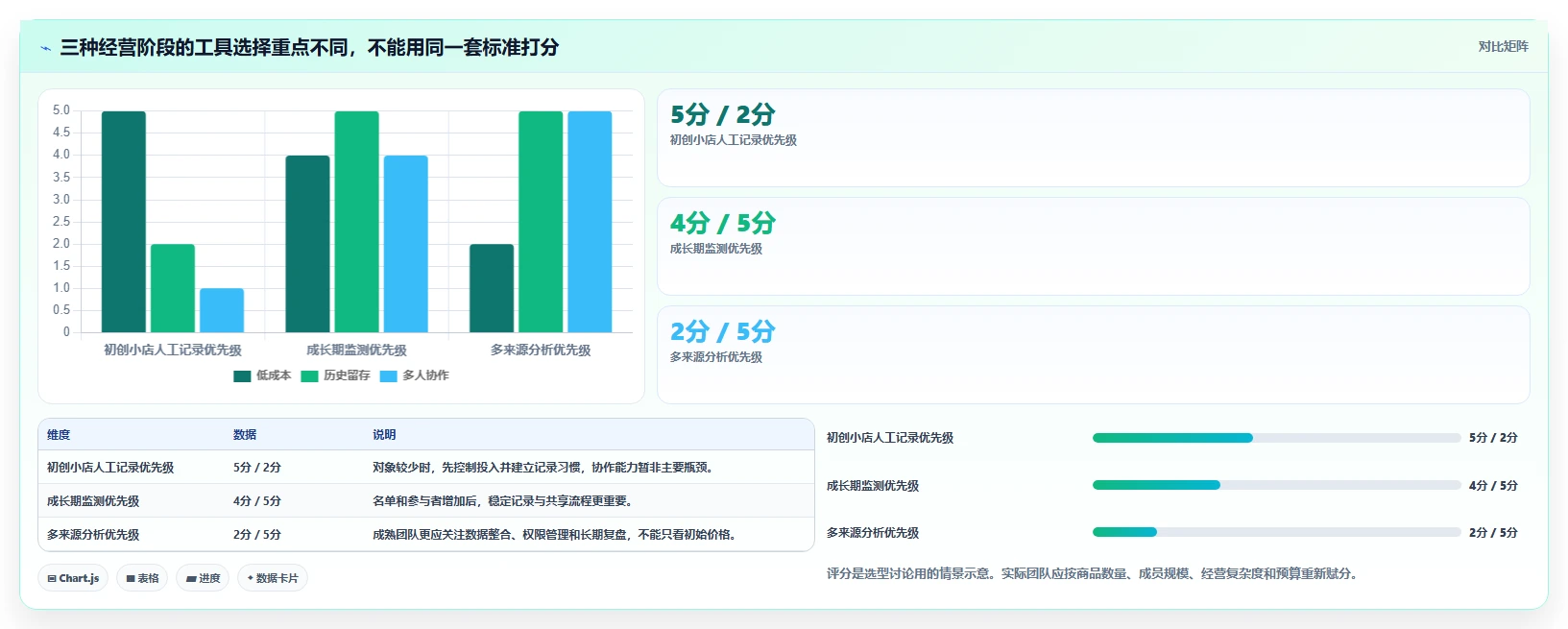The height and width of the screenshot is (629, 1568).
Task: Click 成长期监测优先级 caption under 4分 / 5分 card
Action: 716,249
